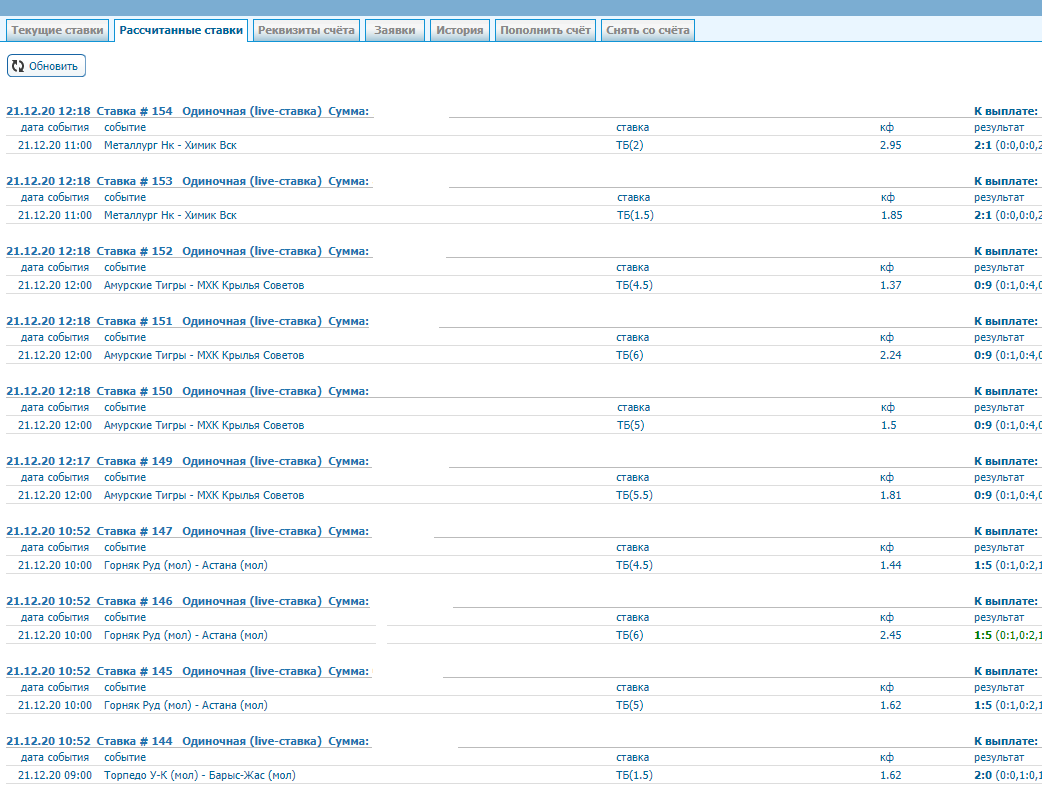Open the Текущие ставки tab
This screenshot has width=1042, height=791.
57,30
